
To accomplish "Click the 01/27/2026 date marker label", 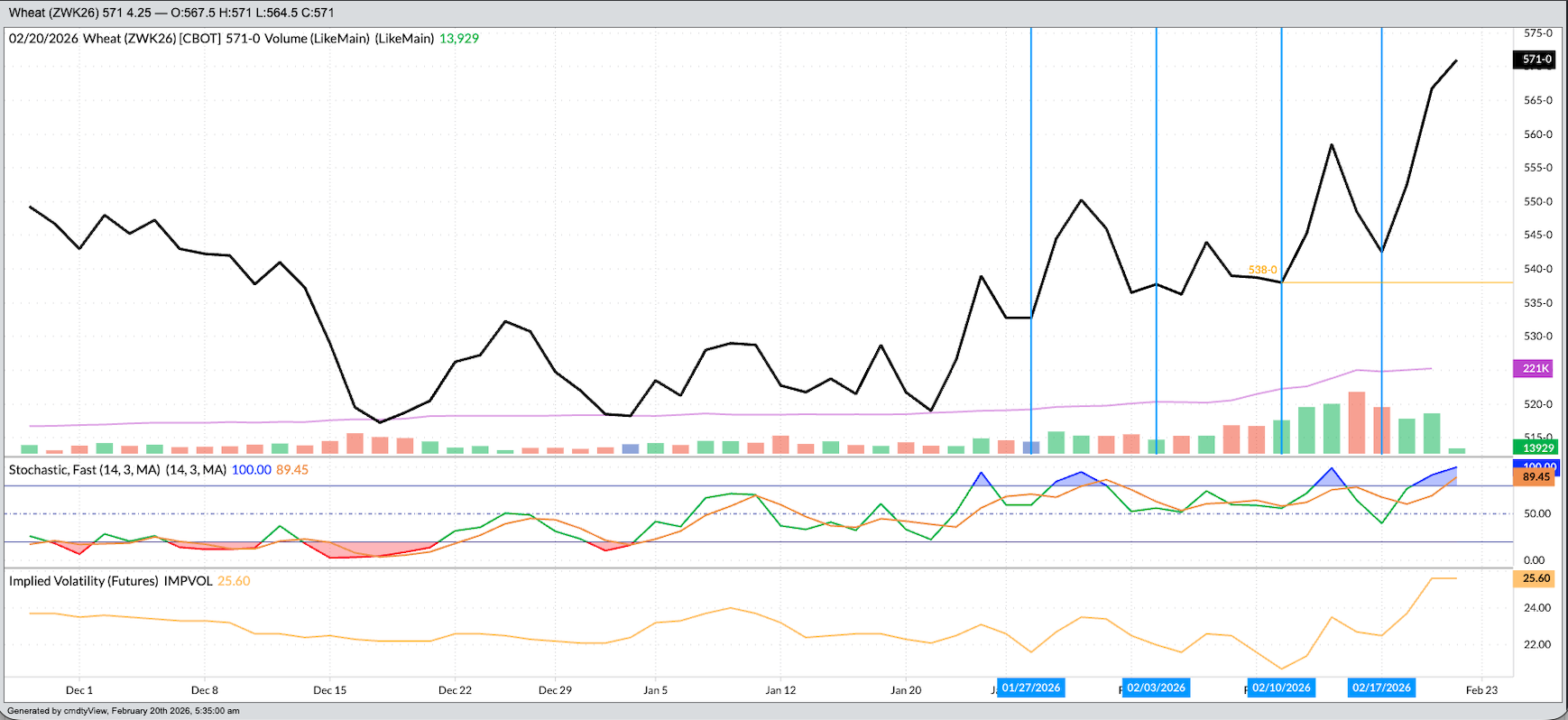I will pos(1030,688).
